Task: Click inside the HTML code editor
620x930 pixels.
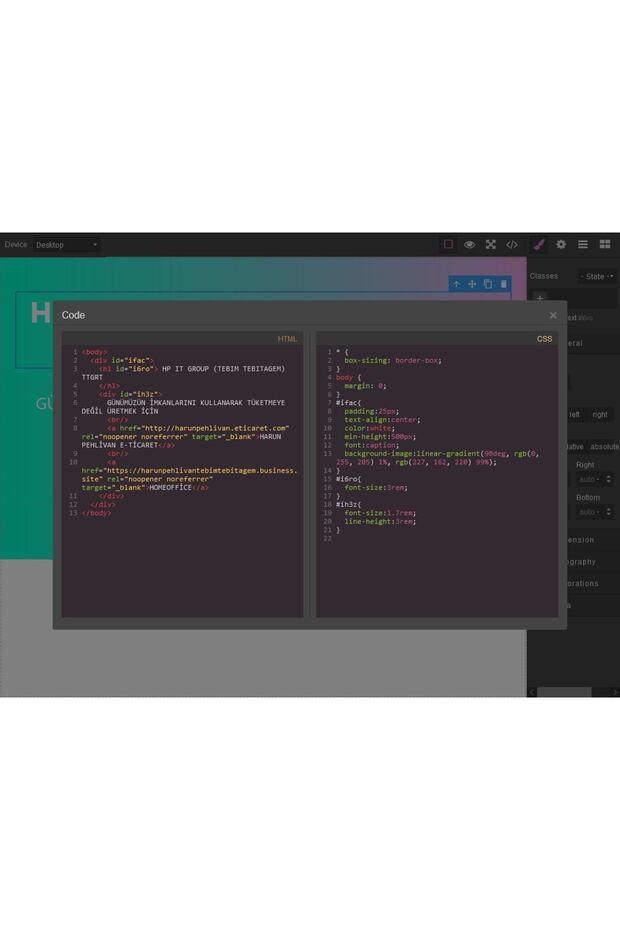Action: [x=182, y=481]
